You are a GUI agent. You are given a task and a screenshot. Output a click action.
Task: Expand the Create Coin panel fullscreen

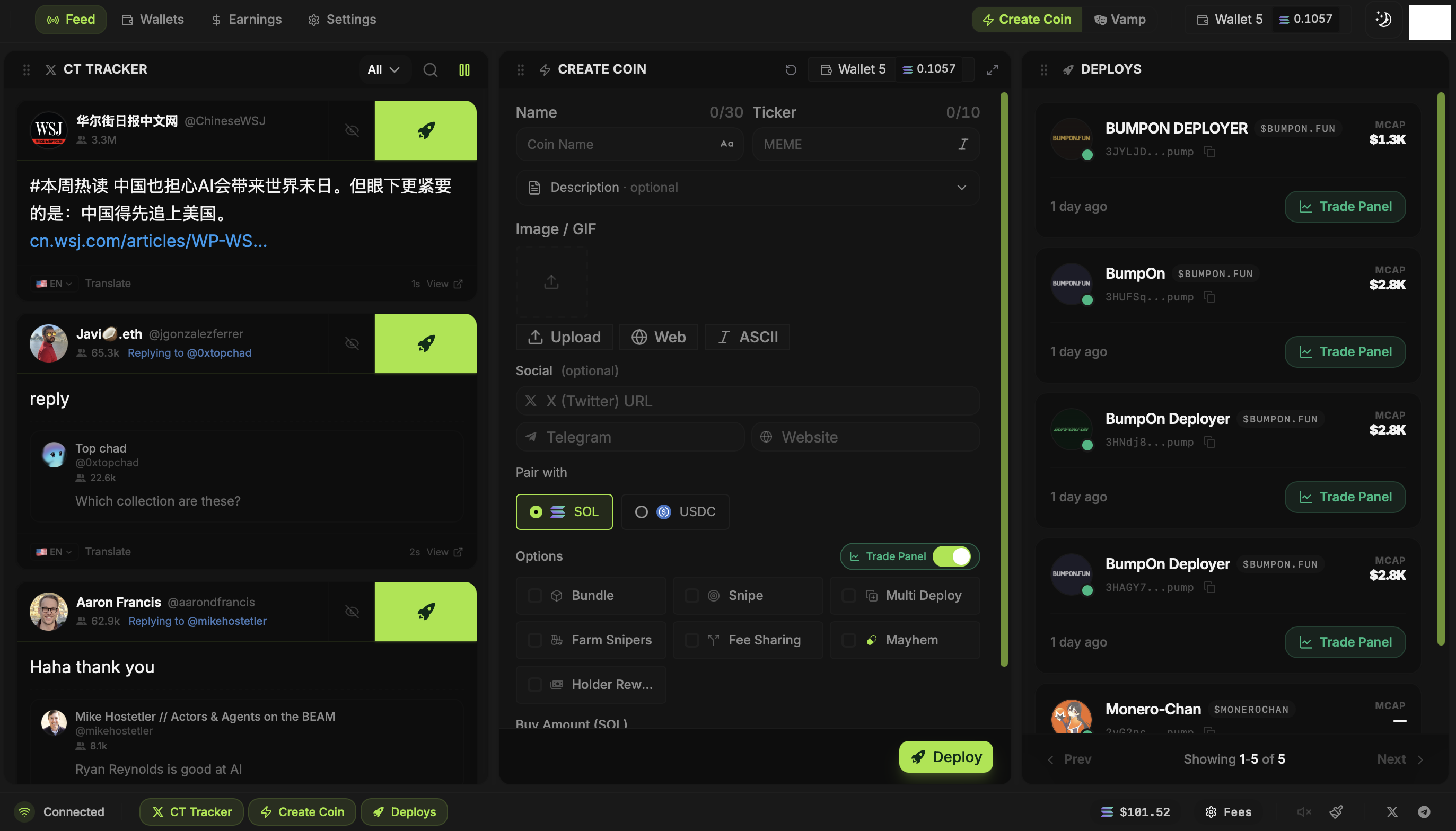[x=993, y=69]
